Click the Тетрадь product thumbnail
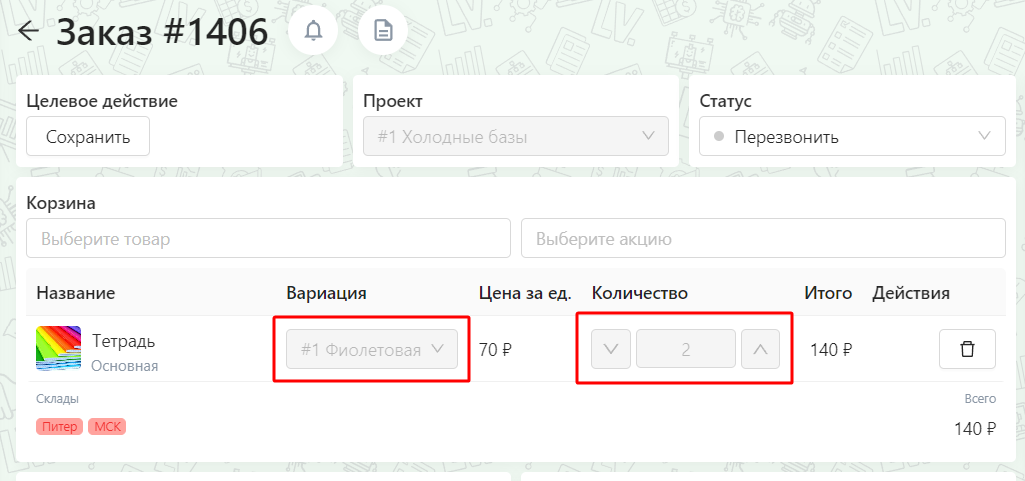Screen dimensions: 1025x481 coord(58,348)
